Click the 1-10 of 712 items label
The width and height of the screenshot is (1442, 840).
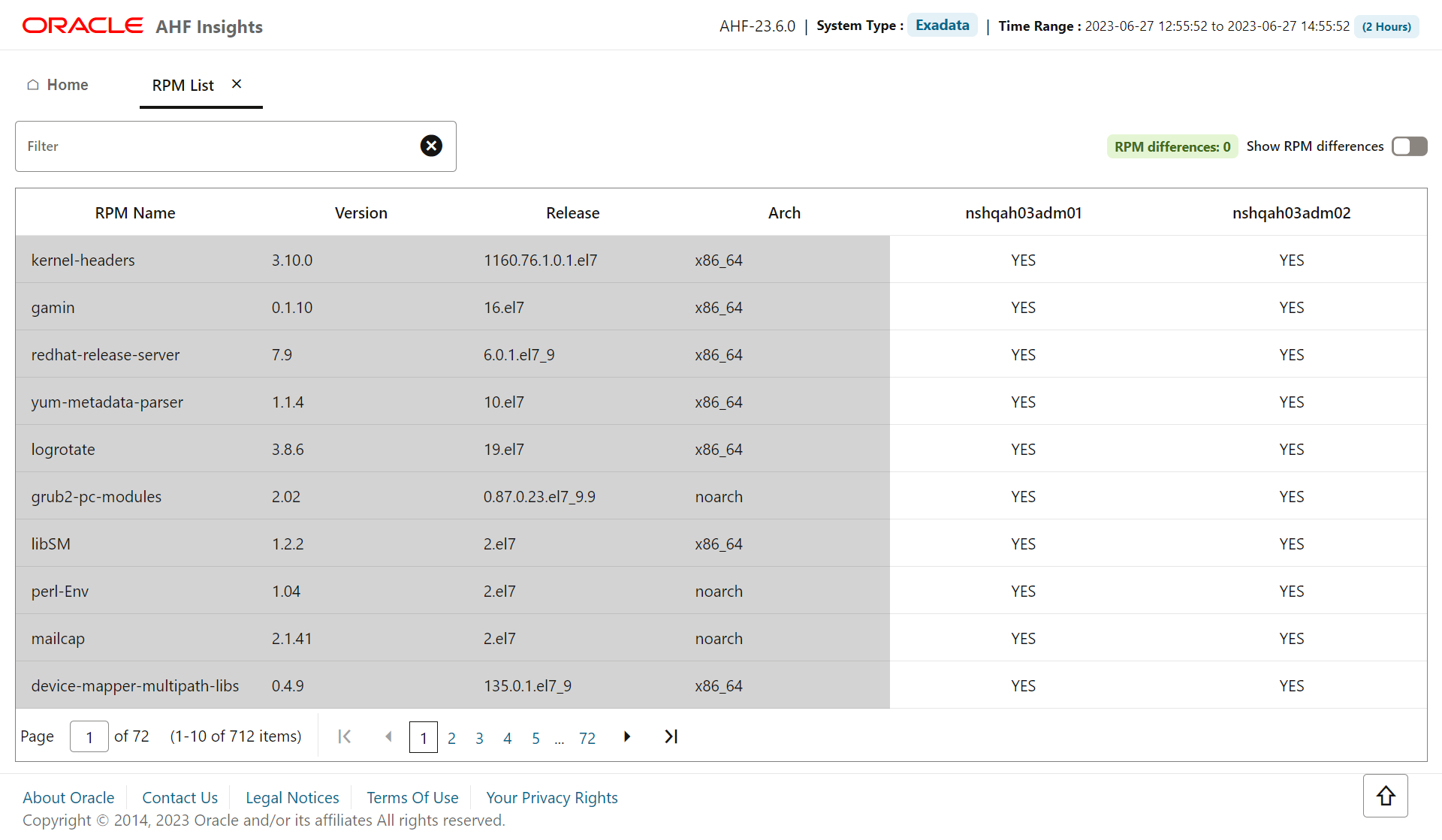[235, 736]
